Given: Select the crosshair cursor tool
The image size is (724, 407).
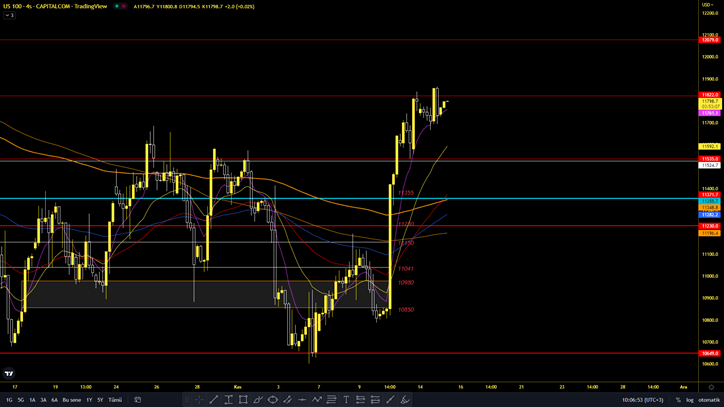Looking at the screenshot, I should [x=199, y=399].
